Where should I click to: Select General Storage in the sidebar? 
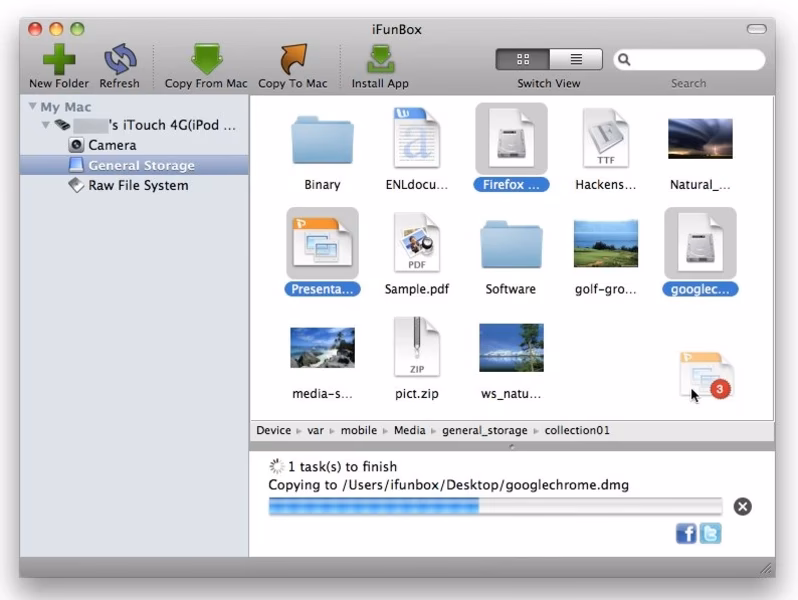140,165
